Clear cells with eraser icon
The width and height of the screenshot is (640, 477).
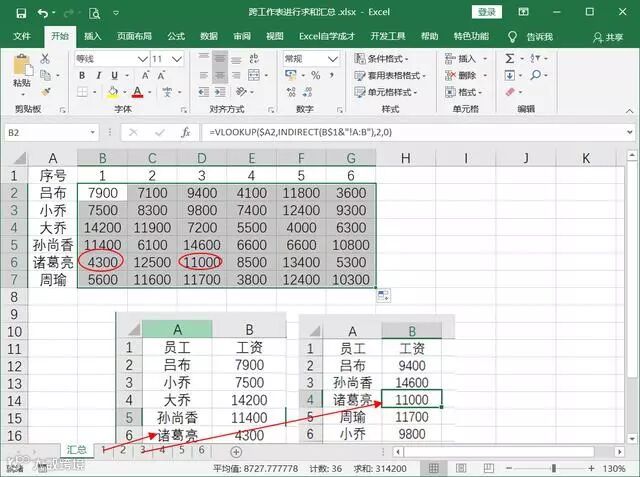pyautogui.click(x=510, y=92)
